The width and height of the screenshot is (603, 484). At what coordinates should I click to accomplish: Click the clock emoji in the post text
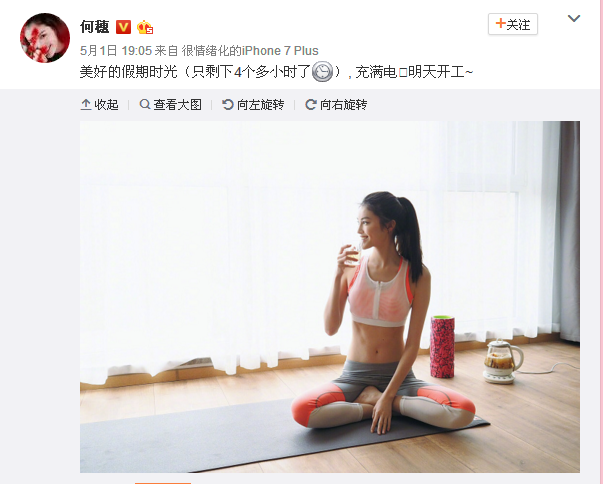tap(322, 72)
